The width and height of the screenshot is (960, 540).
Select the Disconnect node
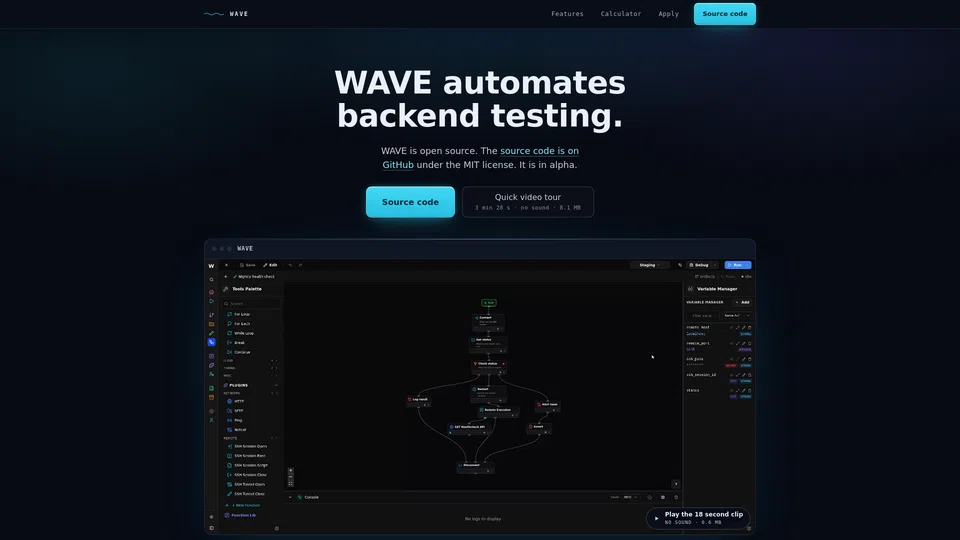click(x=475, y=467)
